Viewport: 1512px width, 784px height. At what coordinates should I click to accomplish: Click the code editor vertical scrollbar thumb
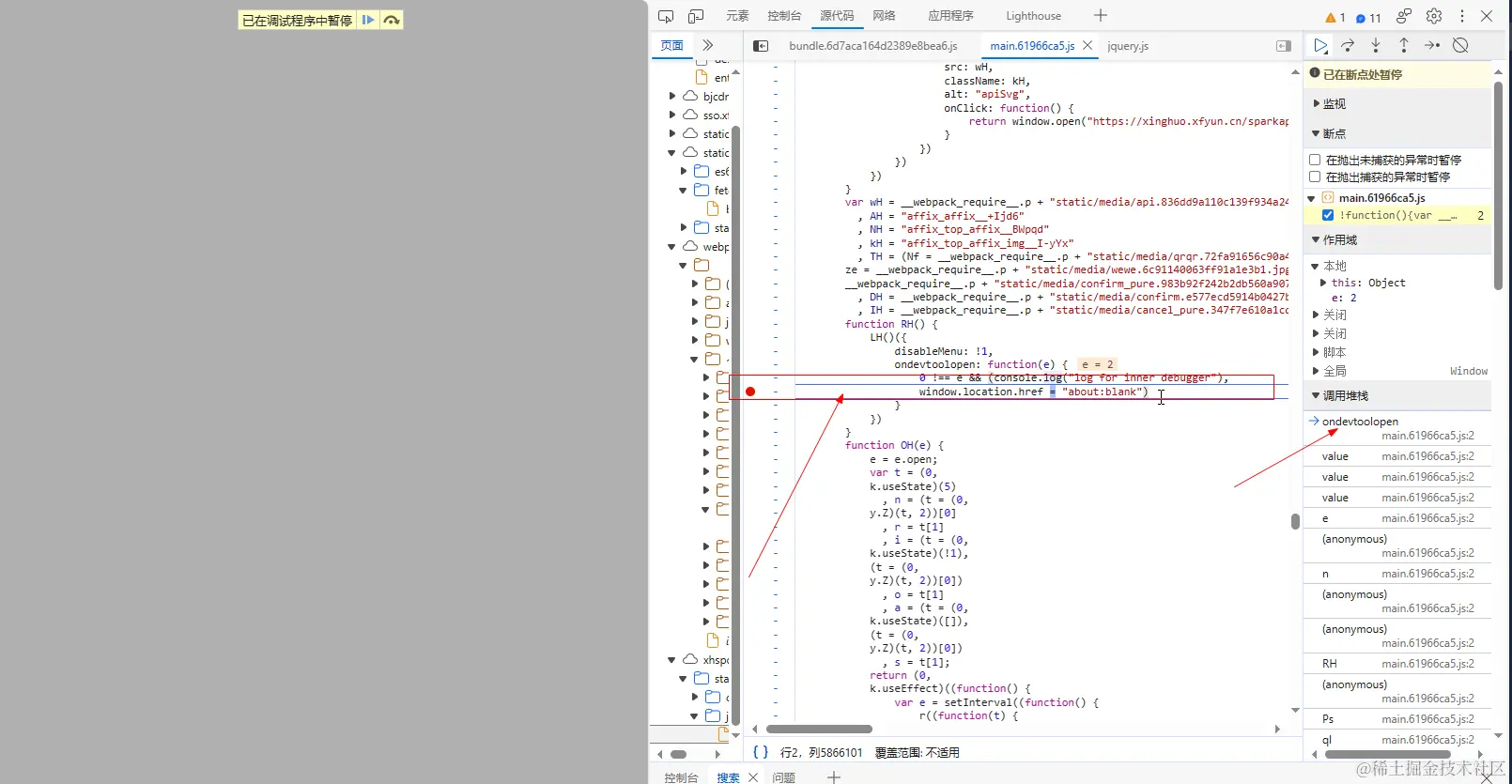click(x=1295, y=521)
